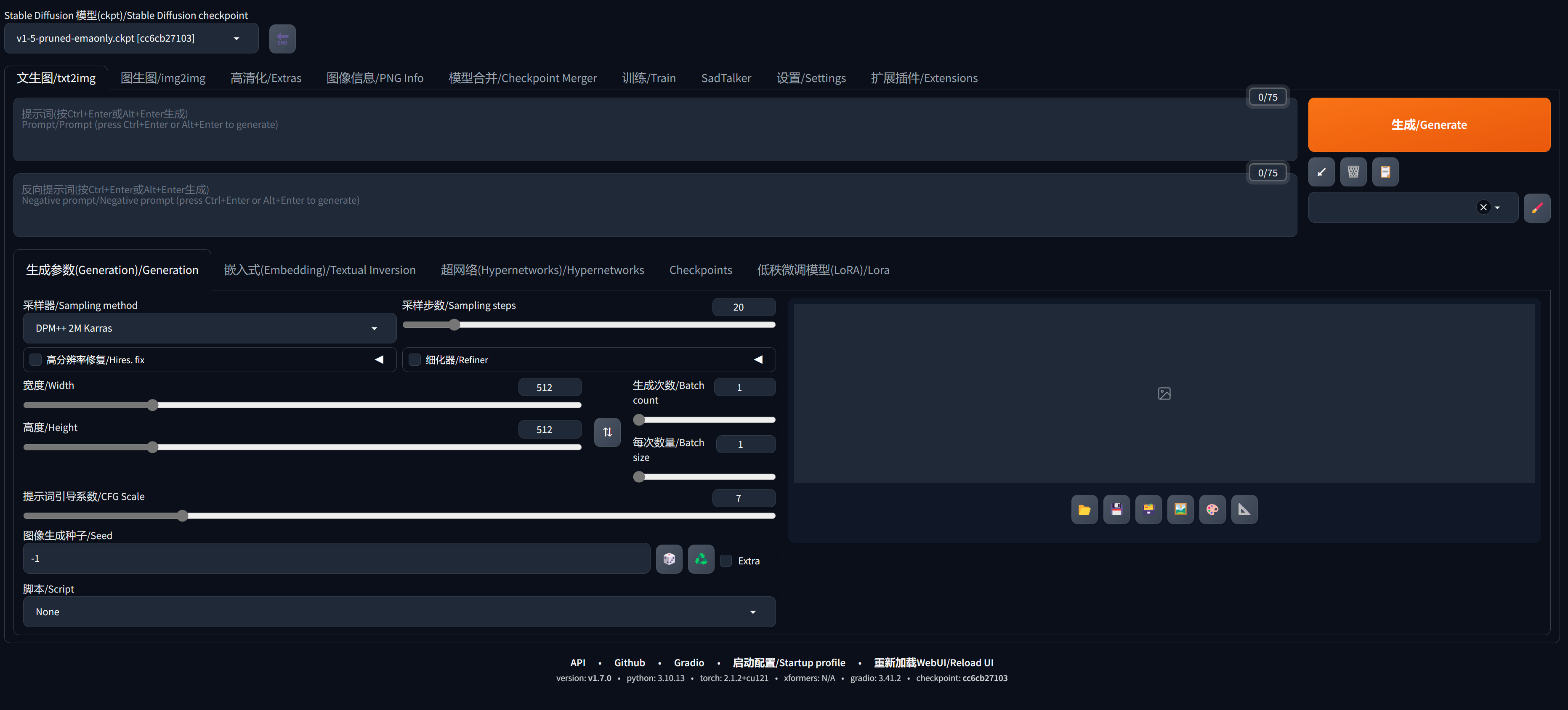Send image to inpaint palette icon
The height and width of the screenshot is (710, 1568).
(1212, 510)
